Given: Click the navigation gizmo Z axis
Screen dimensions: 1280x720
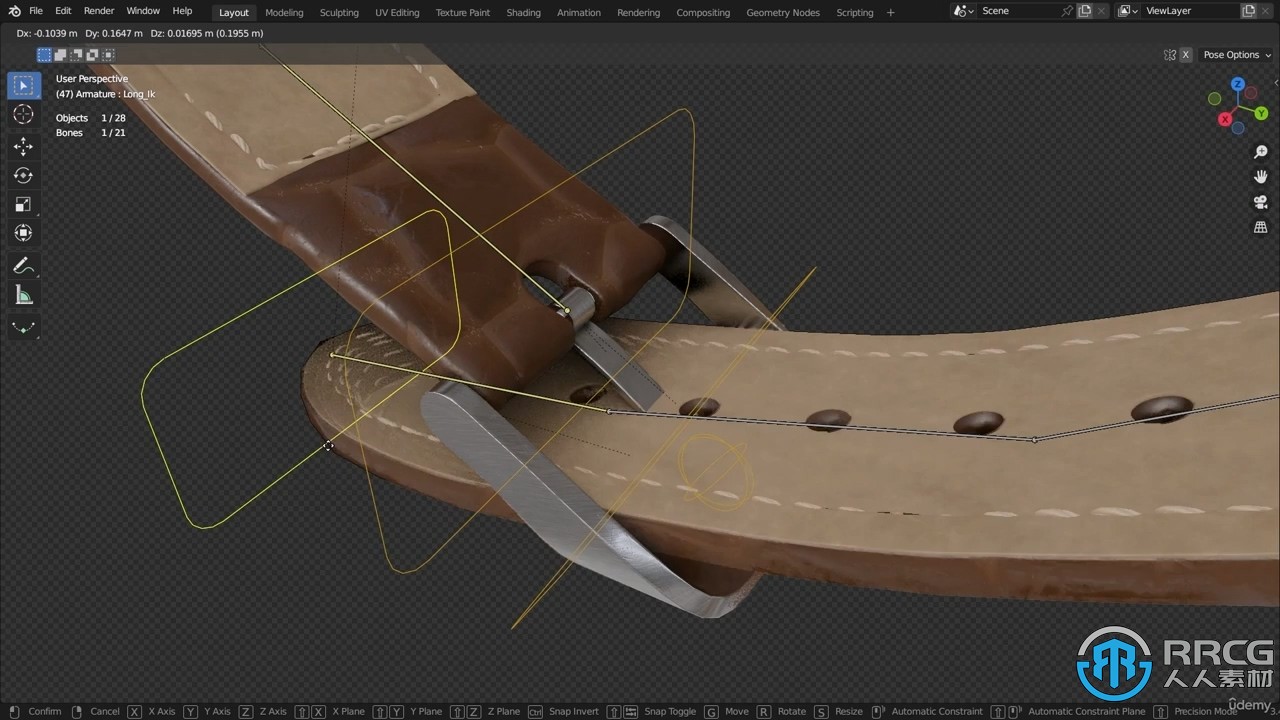Looking at the screenshot, I should [1238, 83].
